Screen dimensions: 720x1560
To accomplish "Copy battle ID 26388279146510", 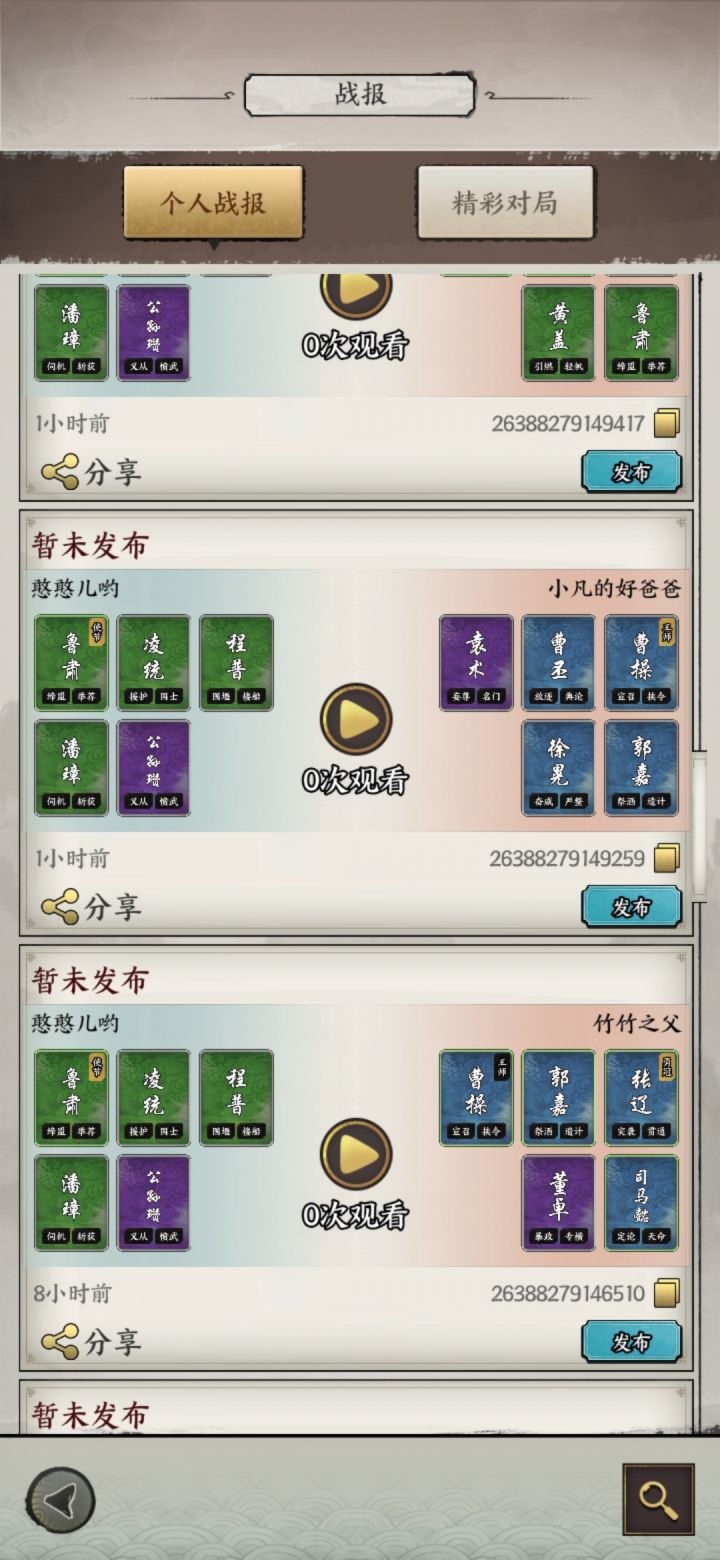I will [x=667, y=1293].
